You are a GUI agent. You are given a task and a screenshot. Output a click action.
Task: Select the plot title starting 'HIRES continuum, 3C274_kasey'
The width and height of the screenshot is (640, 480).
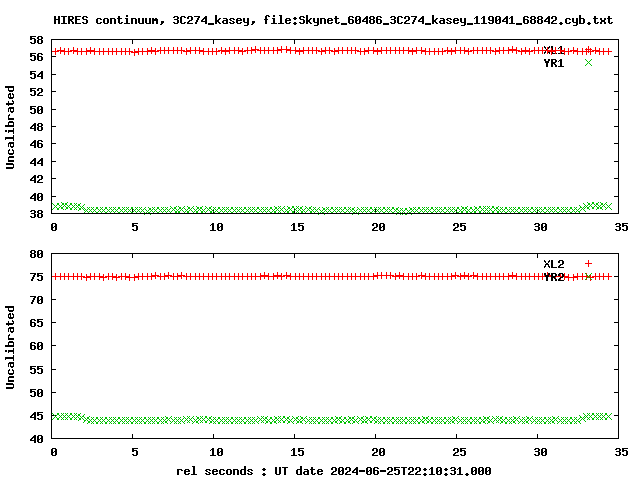333,20
